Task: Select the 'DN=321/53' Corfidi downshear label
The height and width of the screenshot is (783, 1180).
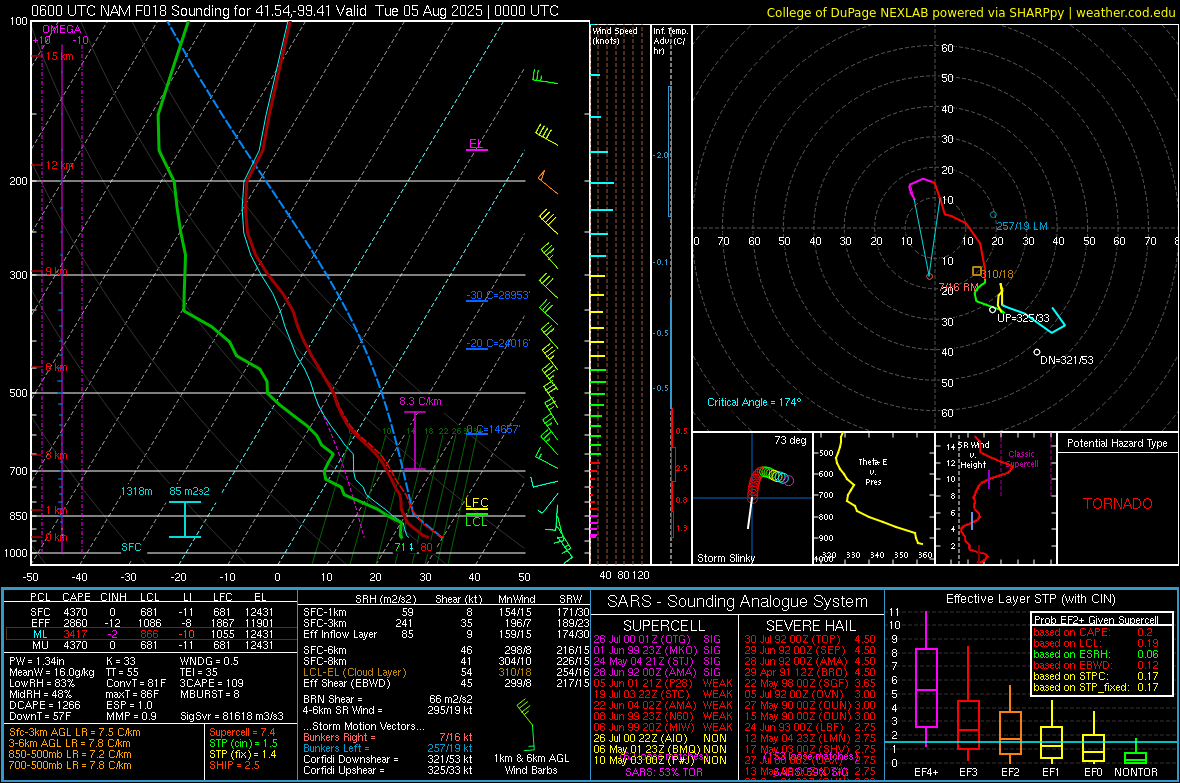Action: click(x=1066, y=360)
